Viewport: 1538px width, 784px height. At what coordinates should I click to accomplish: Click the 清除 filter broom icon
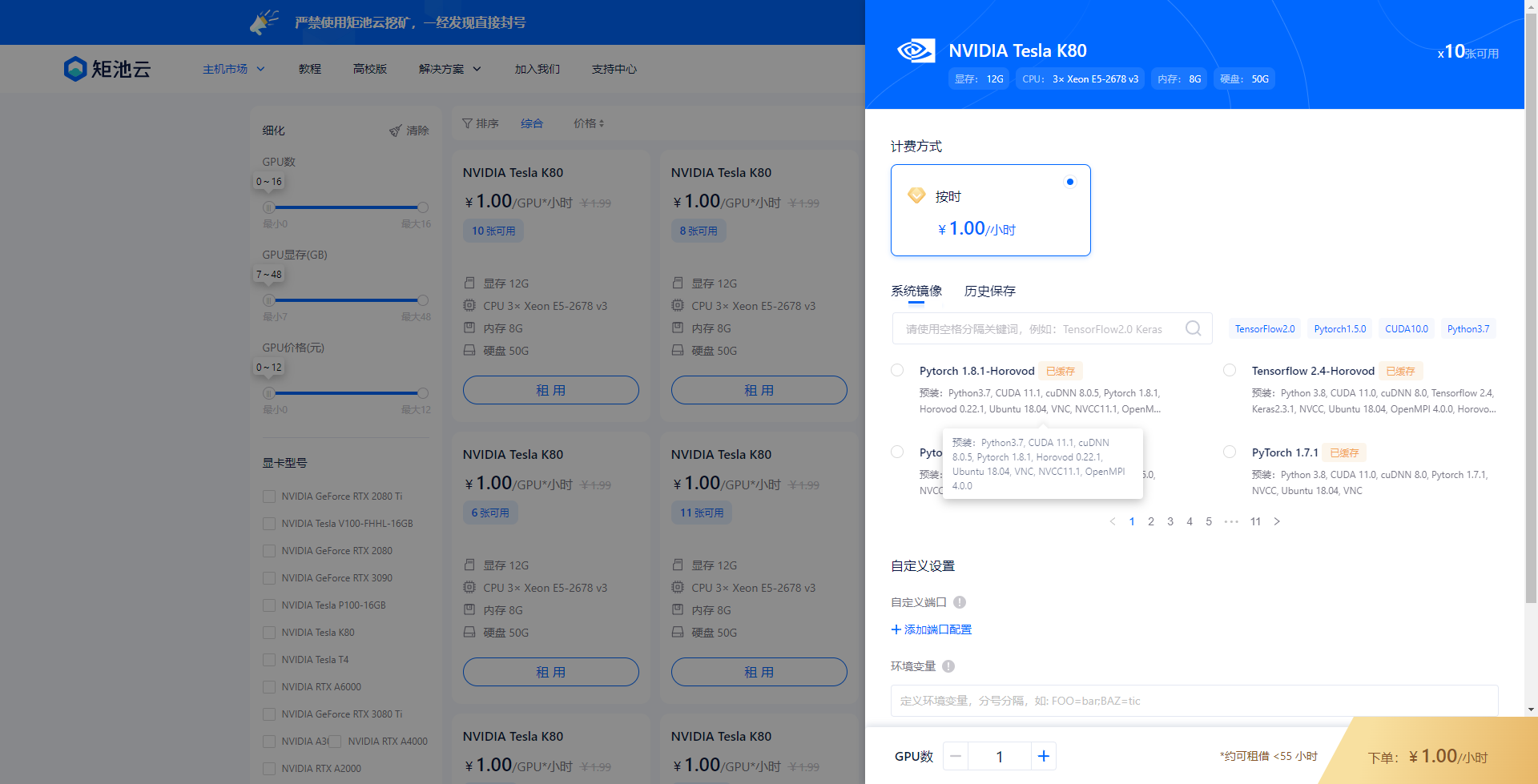tap(396, 131)
